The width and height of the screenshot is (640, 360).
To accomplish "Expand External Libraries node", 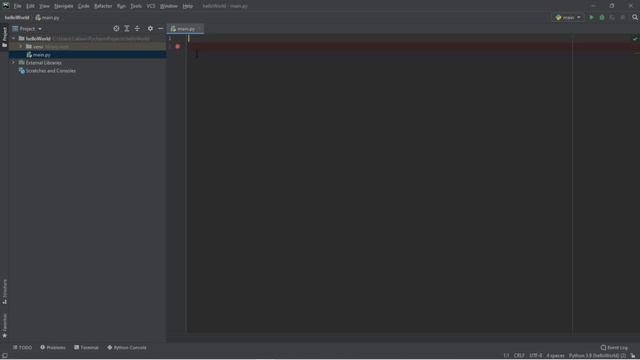I will pyautogui.click(x=13, y=63).
